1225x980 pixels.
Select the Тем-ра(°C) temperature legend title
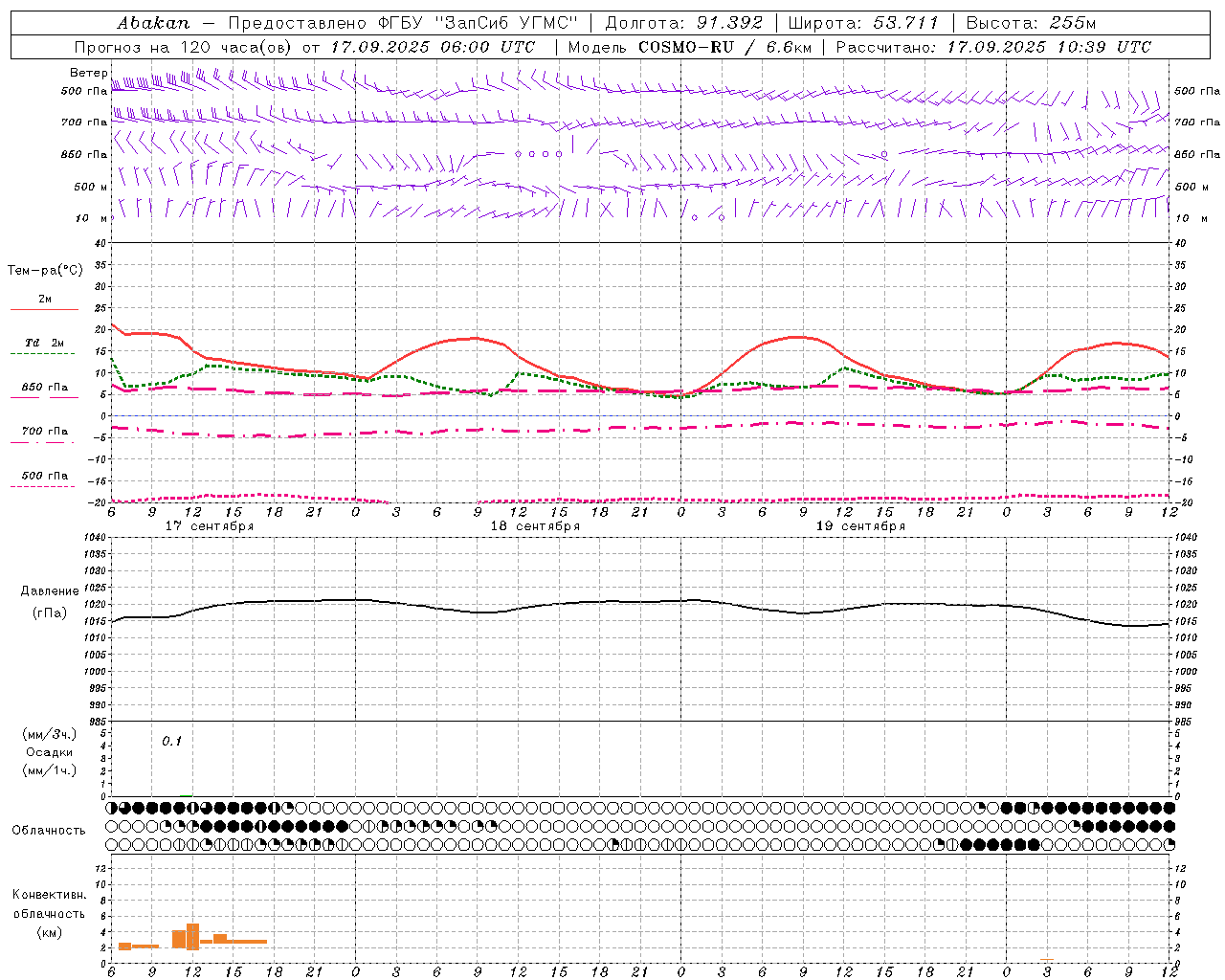tap(45, 271)
